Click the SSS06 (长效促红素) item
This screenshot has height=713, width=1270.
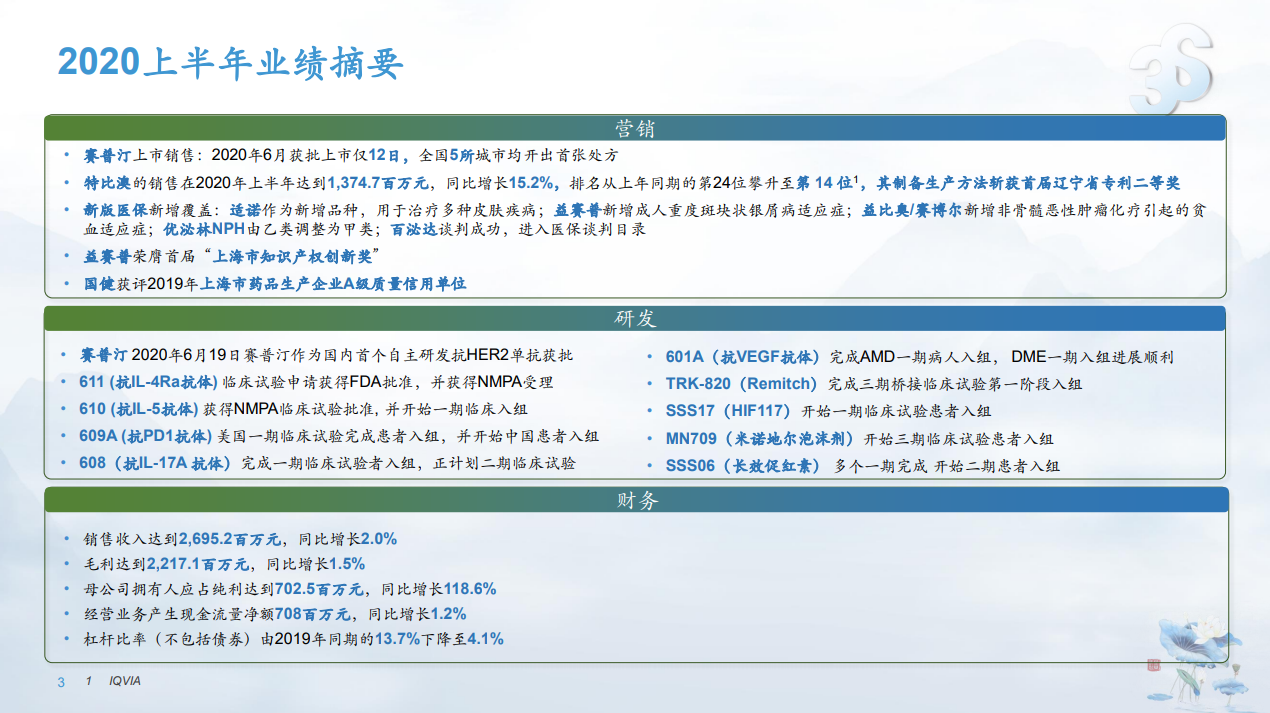[x=862, y=465]
